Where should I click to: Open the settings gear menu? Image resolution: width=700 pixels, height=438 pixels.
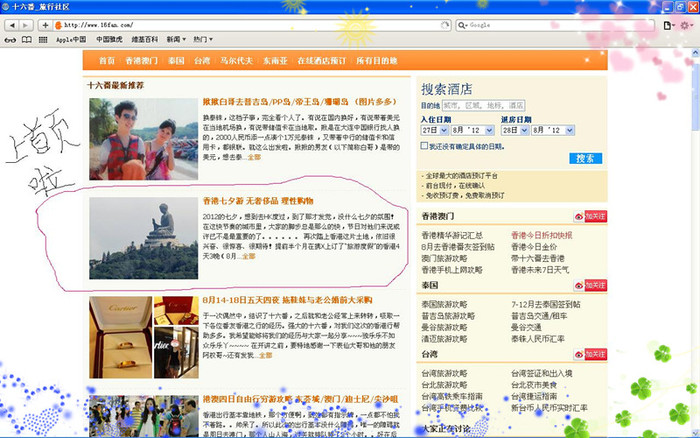(x=686, y=25)
